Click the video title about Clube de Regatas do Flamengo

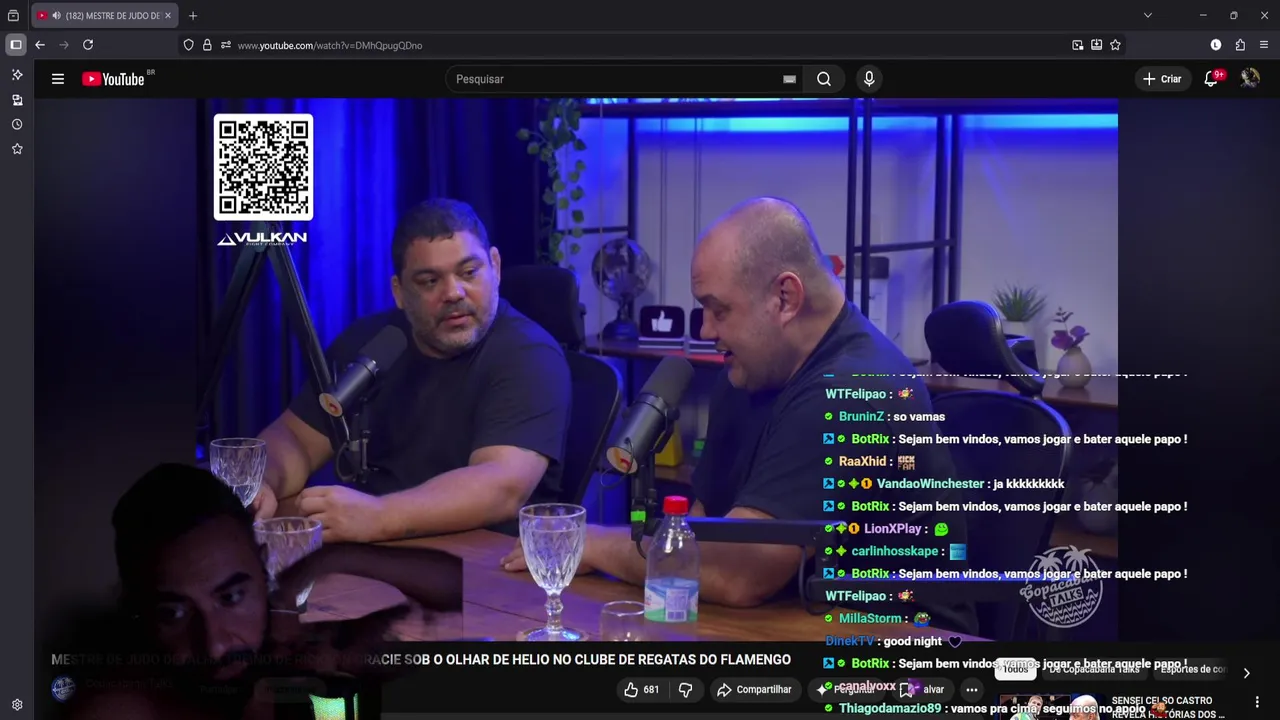(x=421, y=660)
